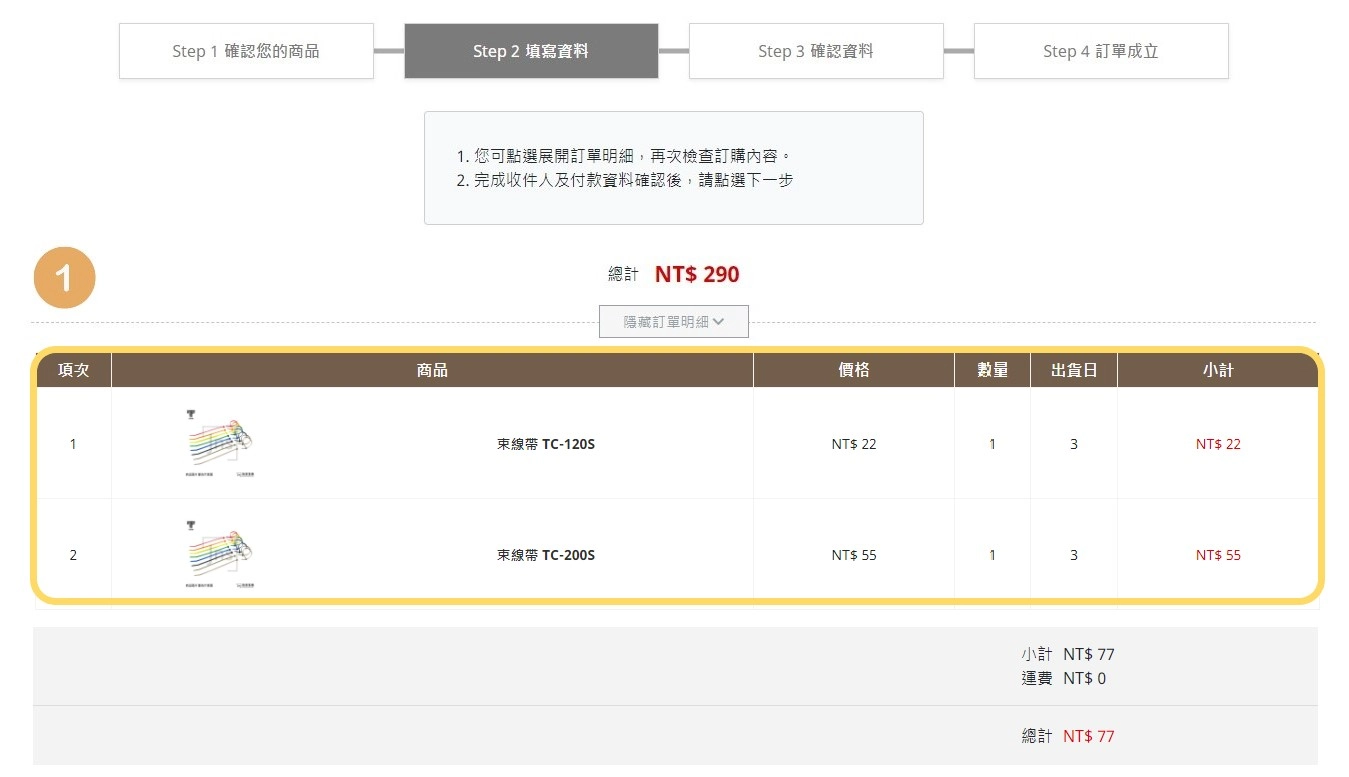1349x777 pixels.
Task: Open the 束線帶 TC-120S product thumbnail
Action: pos(219,444)
